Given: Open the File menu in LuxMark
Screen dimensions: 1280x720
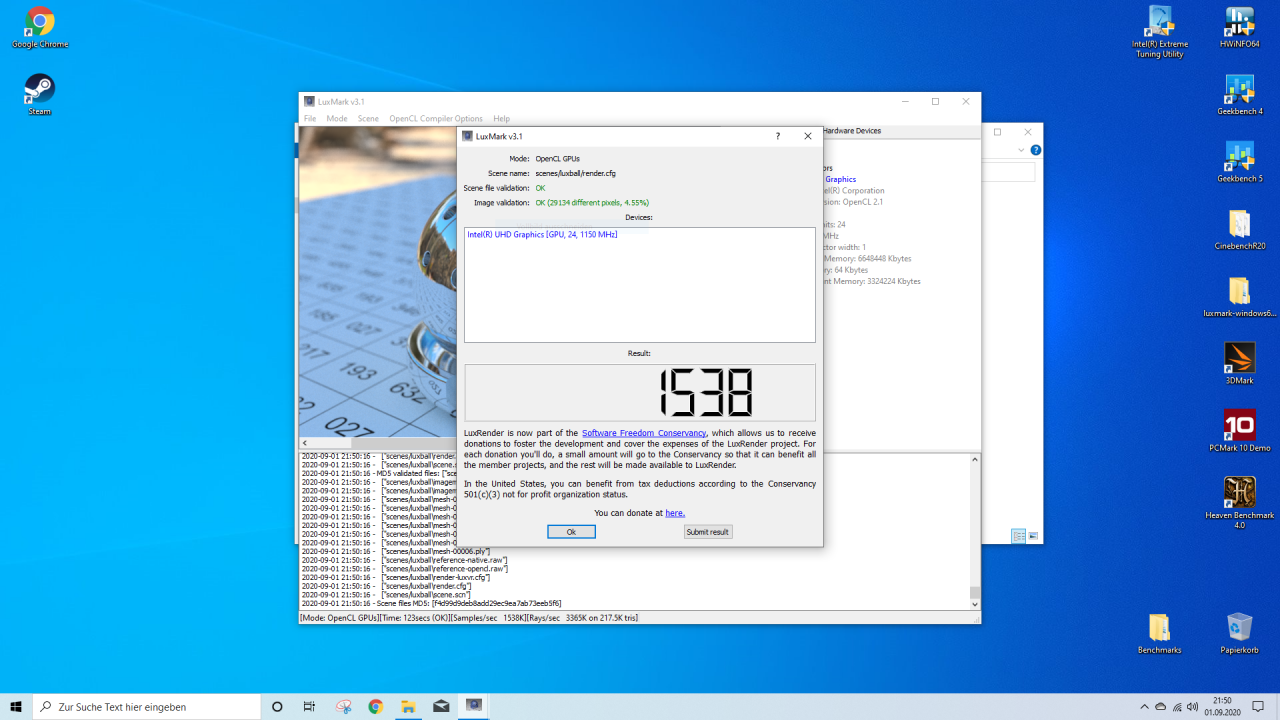Looking at the screenshot, I should click(310, 118).
